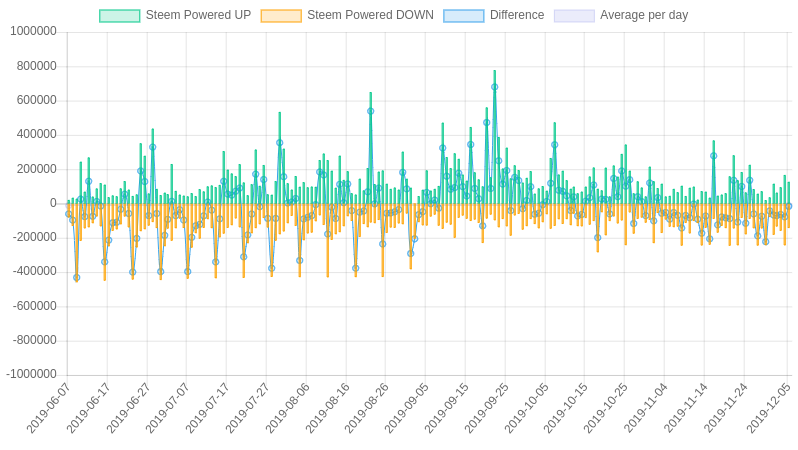This screenshot has width=798, height=450.
Task: Click the 2019-10-25 date label
Action: click(x=605, y=408)
